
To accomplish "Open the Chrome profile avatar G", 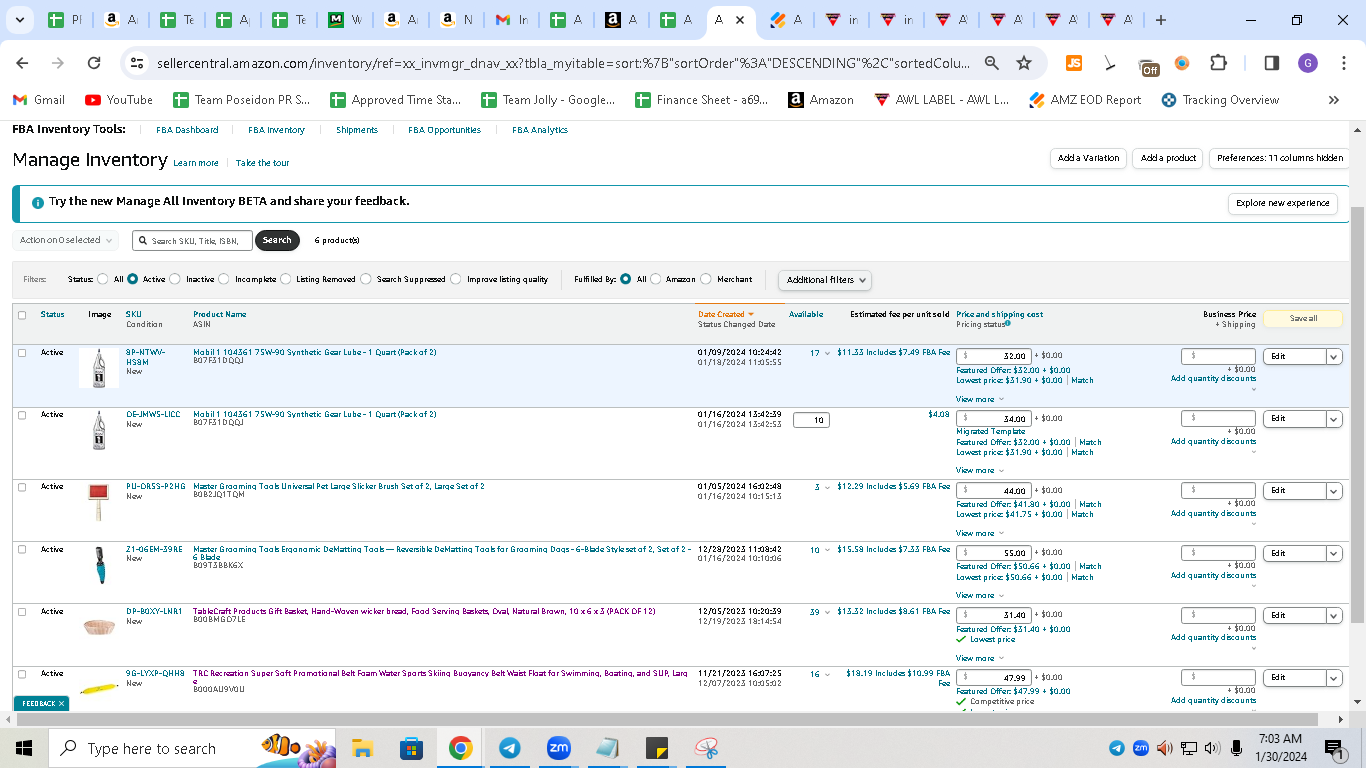I will coord(1308,63).
